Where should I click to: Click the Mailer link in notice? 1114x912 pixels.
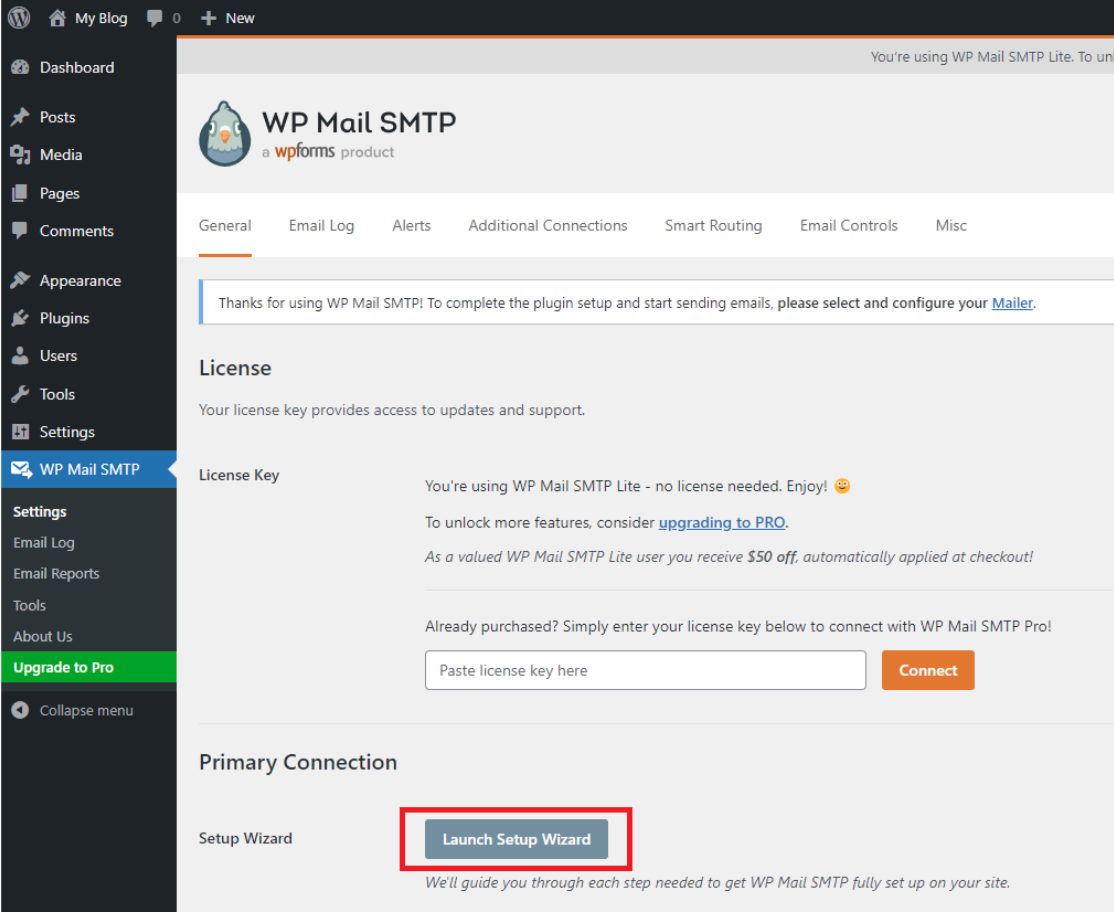[1012, 303]
